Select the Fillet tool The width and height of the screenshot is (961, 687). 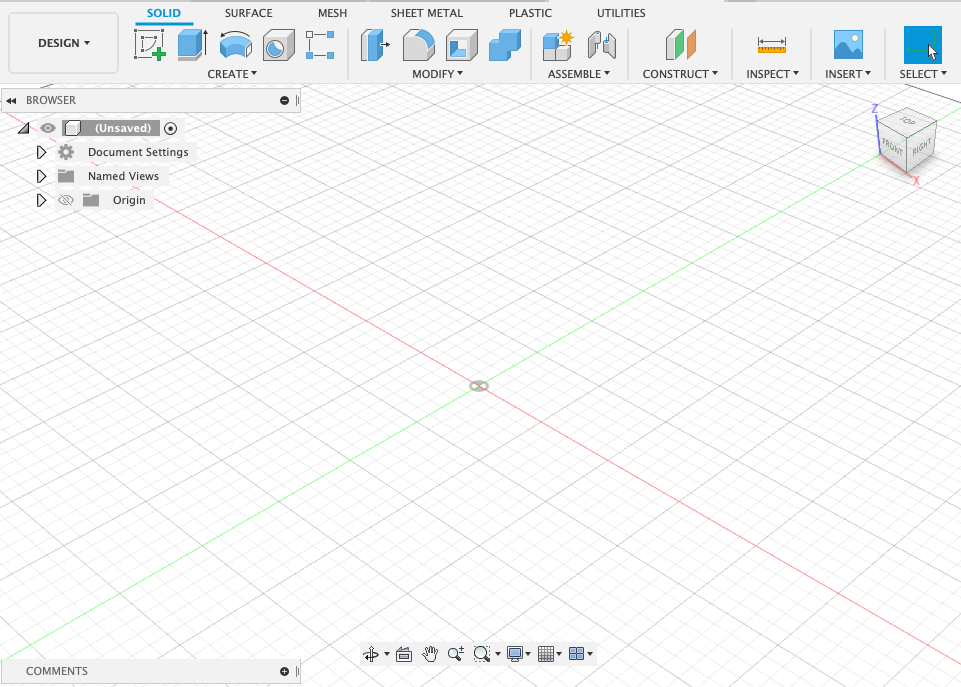click(418, 45)
